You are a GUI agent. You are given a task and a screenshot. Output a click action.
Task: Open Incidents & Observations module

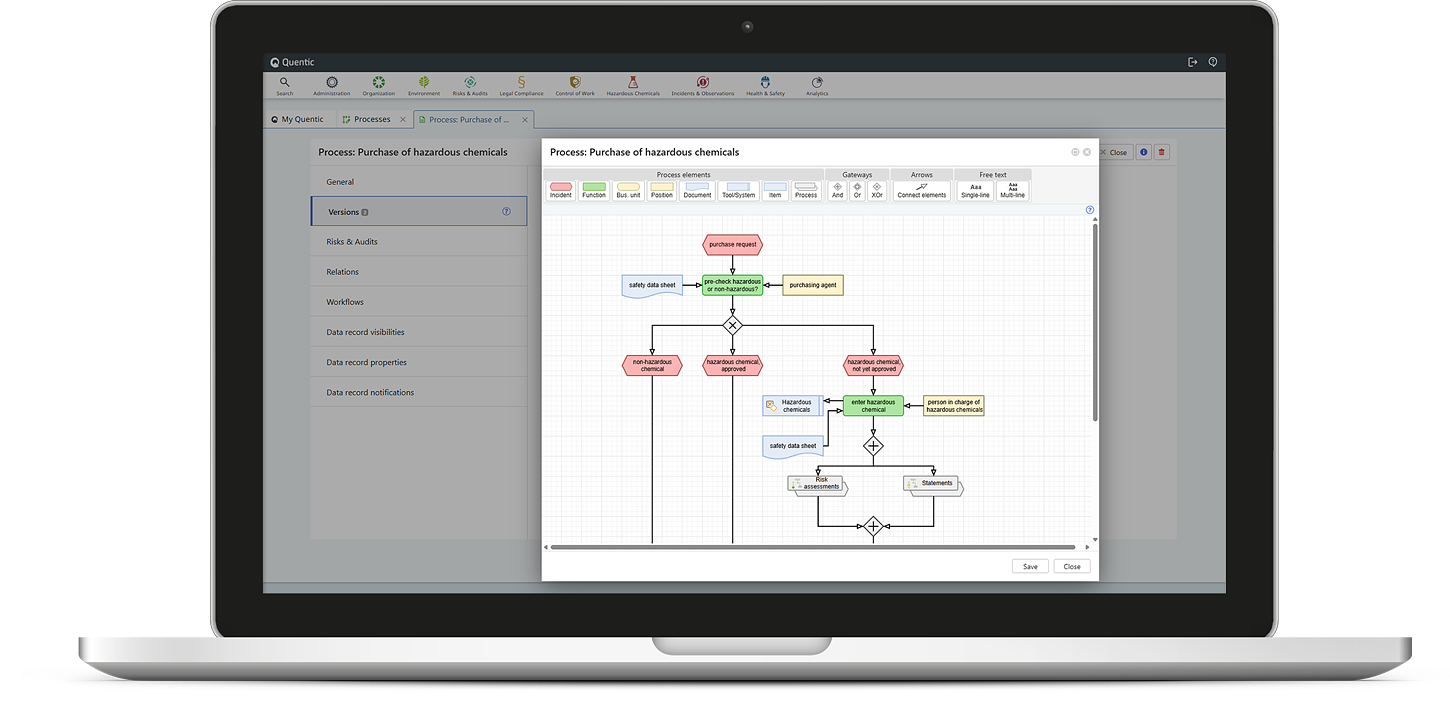pos(702,85)
